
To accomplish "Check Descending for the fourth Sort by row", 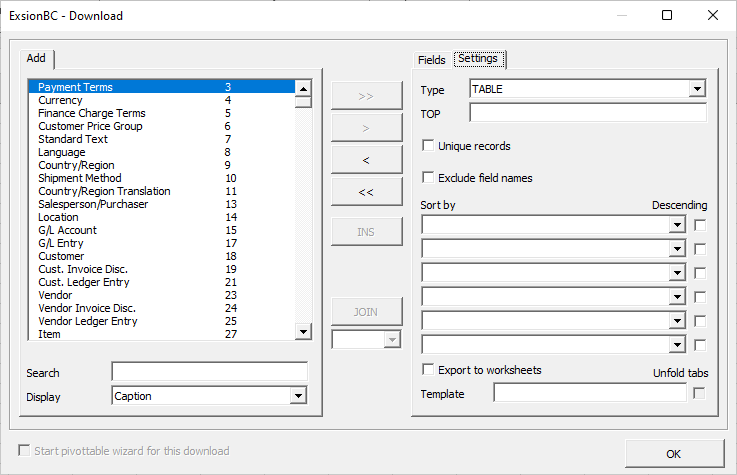I will tap(700, 297).
